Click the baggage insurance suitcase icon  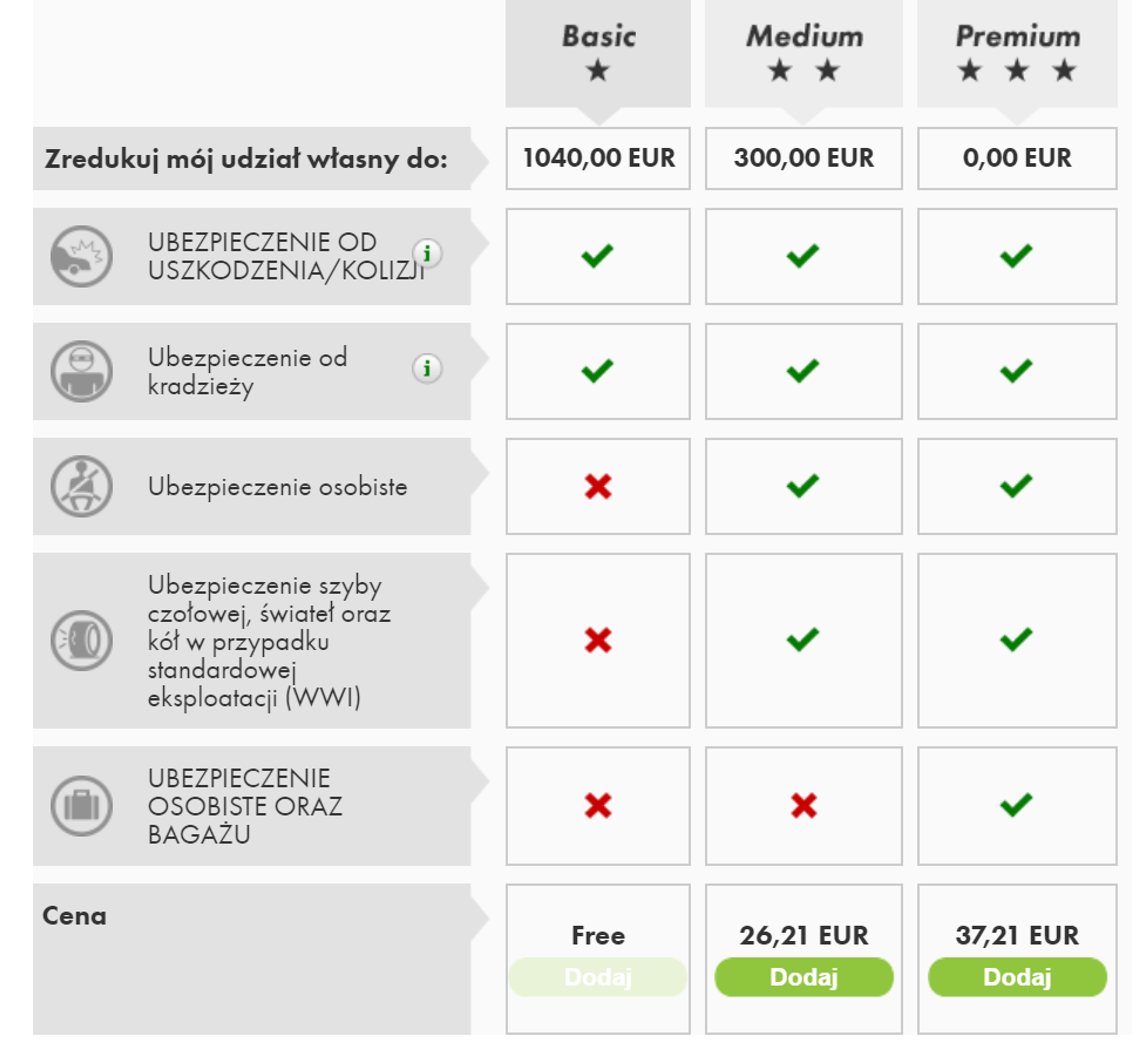click(81, 806)
